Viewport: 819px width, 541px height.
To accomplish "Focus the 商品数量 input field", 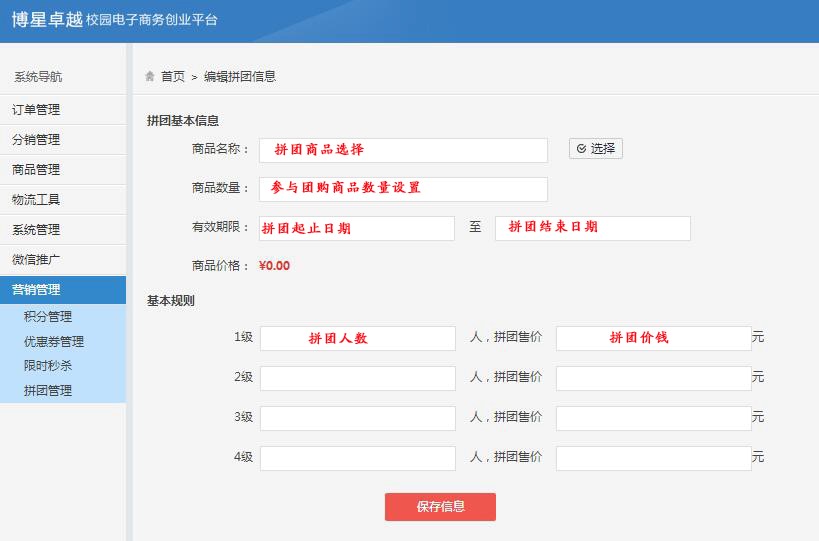I will 403,189.
